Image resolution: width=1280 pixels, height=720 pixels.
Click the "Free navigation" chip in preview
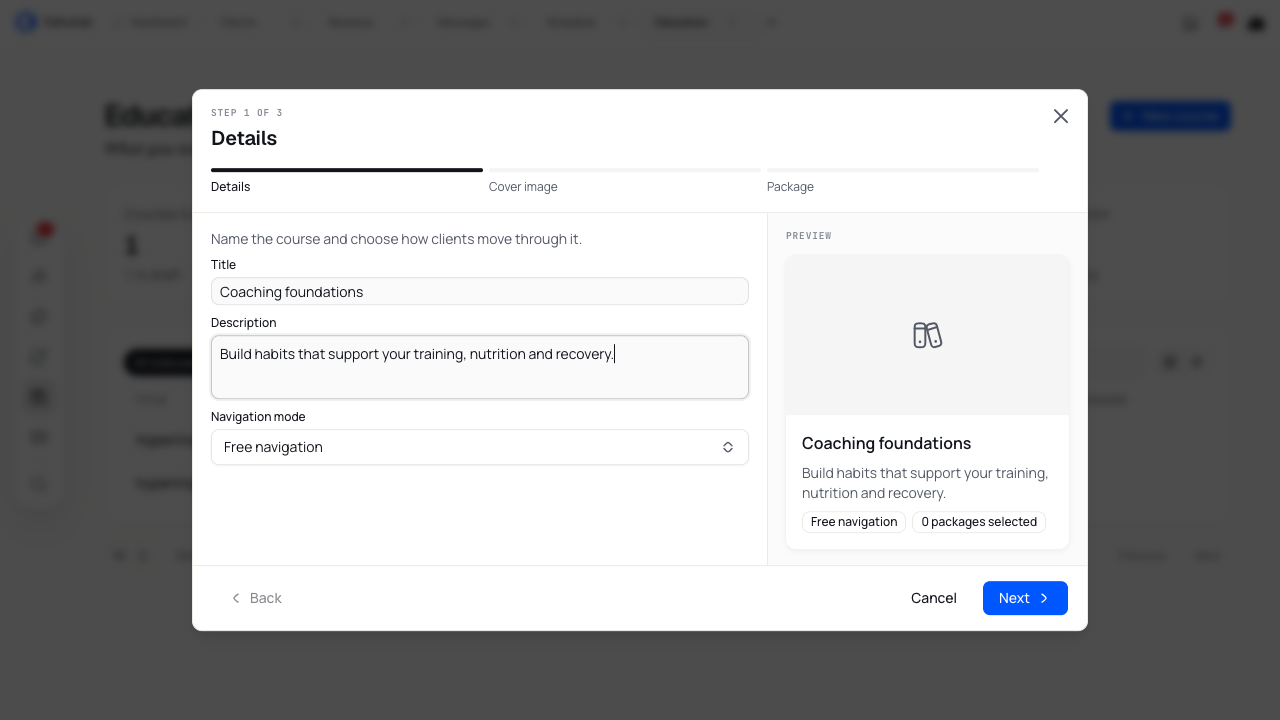pos(854,522)
